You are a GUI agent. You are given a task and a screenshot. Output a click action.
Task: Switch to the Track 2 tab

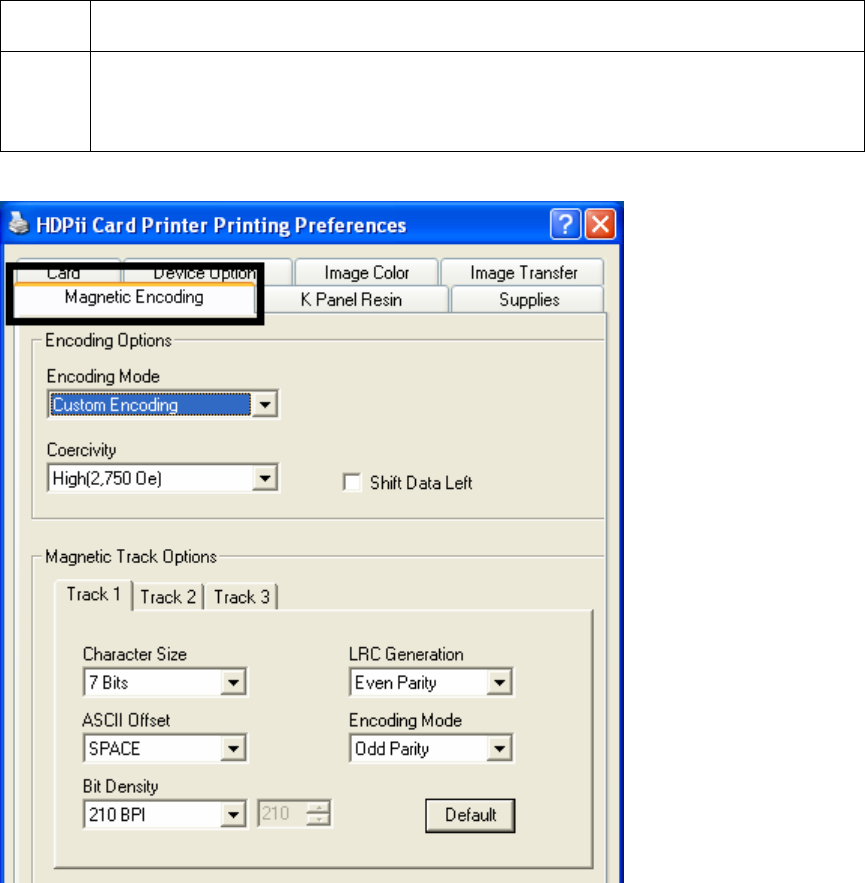[168, 596]
